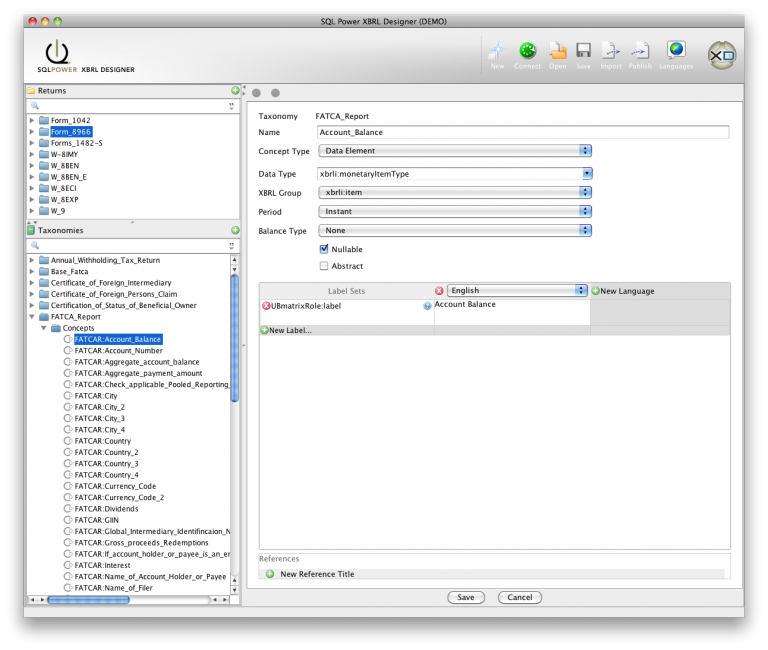
Task: Click the Cancel button
Action: (x=520, y=597)
